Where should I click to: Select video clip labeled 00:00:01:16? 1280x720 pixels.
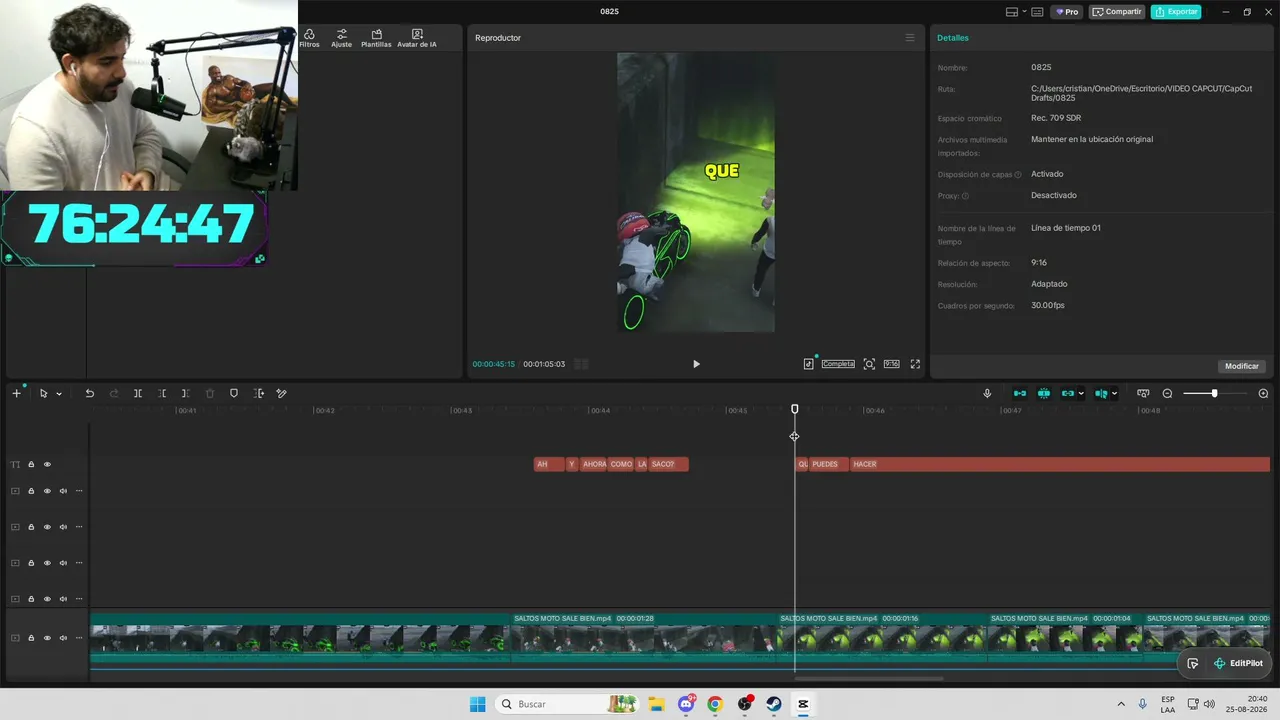click(883, 638)
